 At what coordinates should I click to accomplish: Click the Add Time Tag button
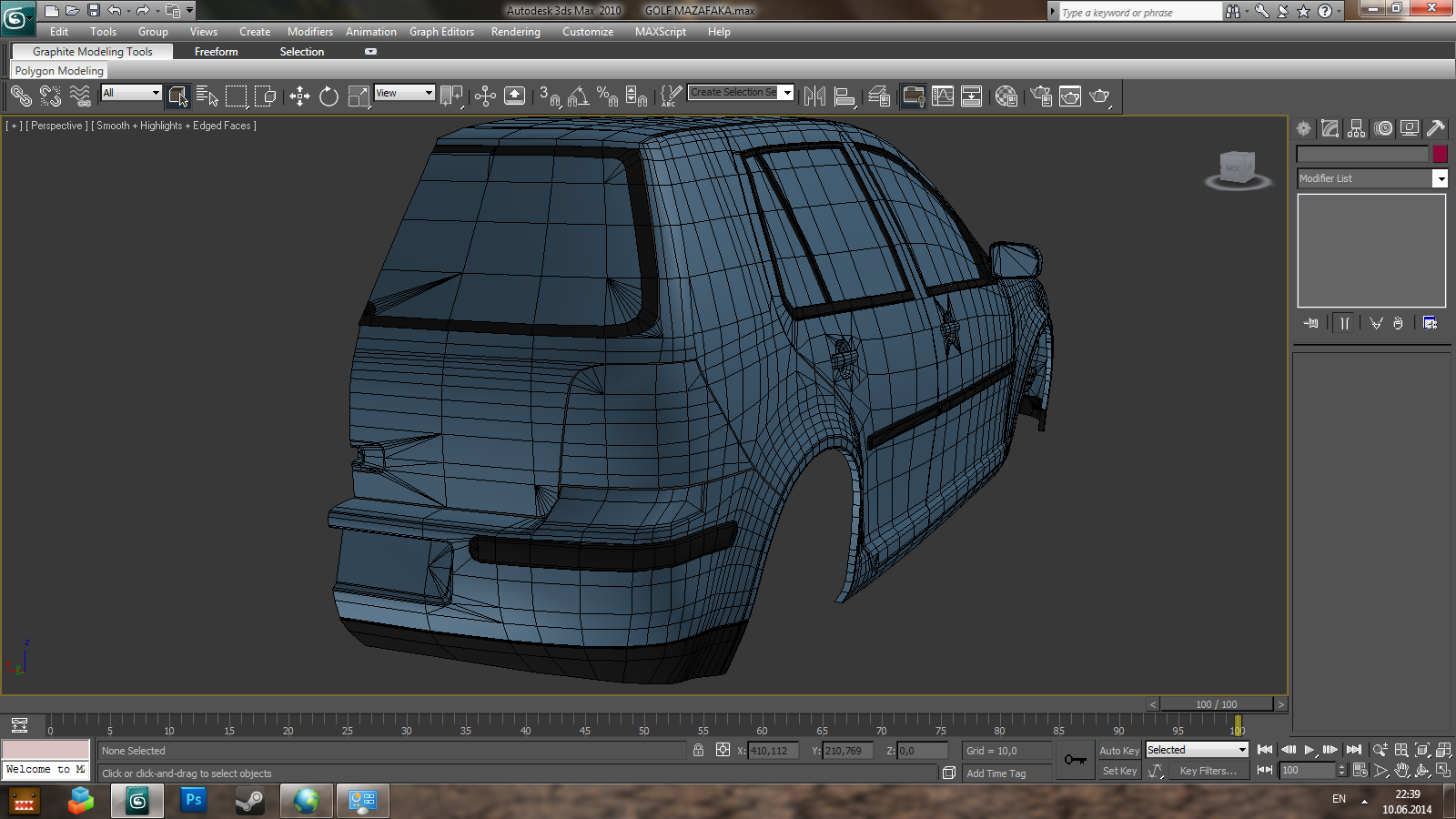[x=996, y=773]
